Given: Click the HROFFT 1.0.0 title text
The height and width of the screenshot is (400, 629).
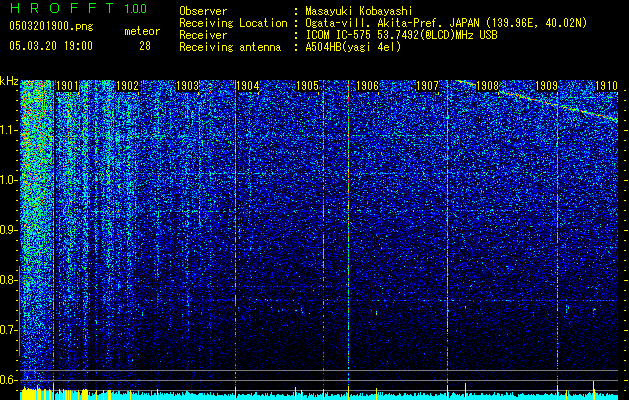Looking at the screenshot, I should click(x=78, y=8).
